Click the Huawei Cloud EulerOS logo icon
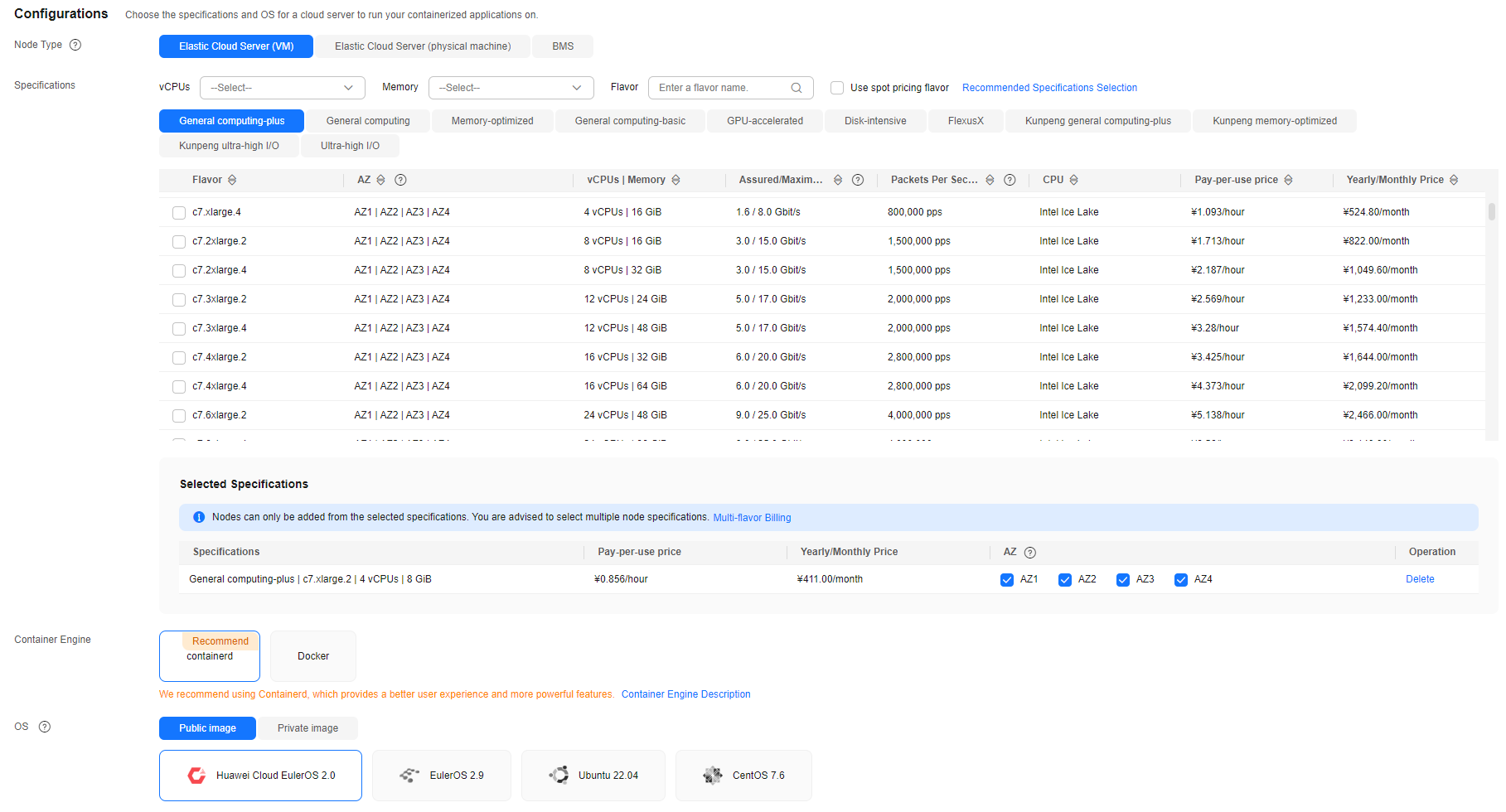 coord(196,776)
